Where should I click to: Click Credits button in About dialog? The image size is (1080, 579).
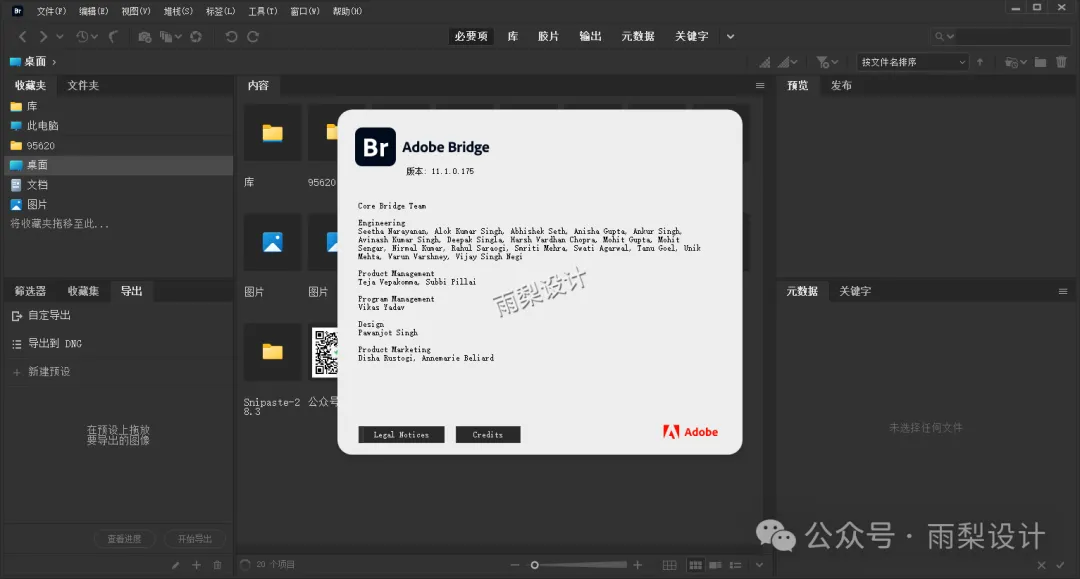(488, 434)
